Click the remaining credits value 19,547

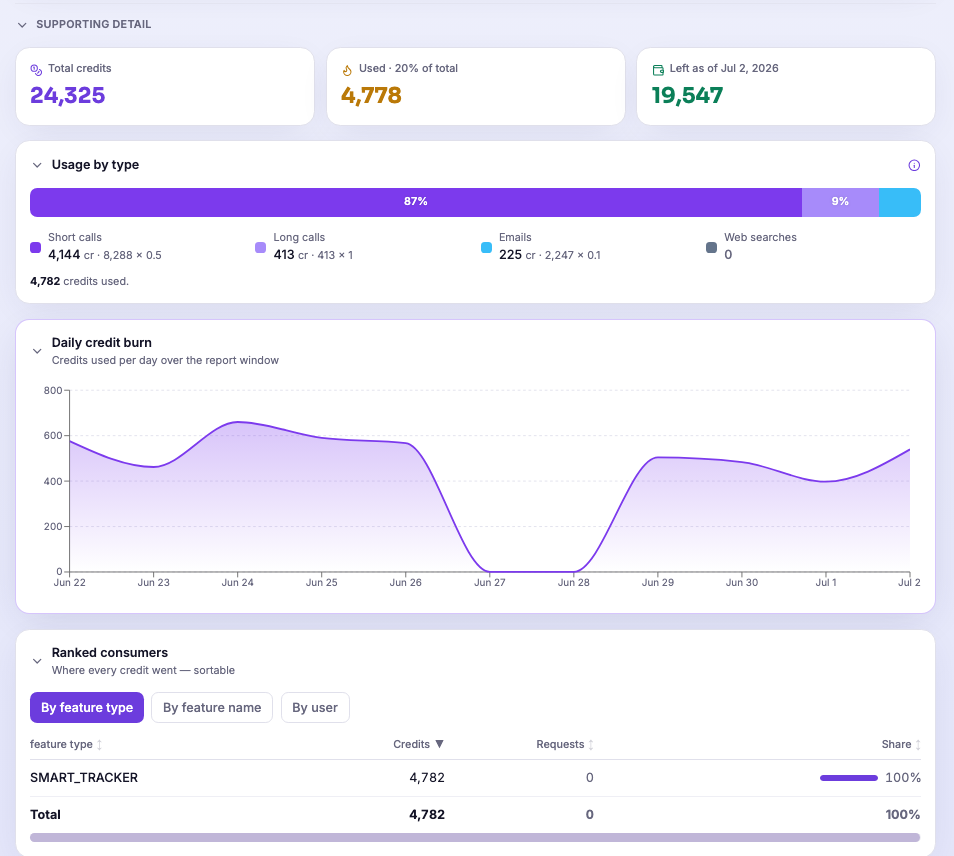(x=688, y=96)
